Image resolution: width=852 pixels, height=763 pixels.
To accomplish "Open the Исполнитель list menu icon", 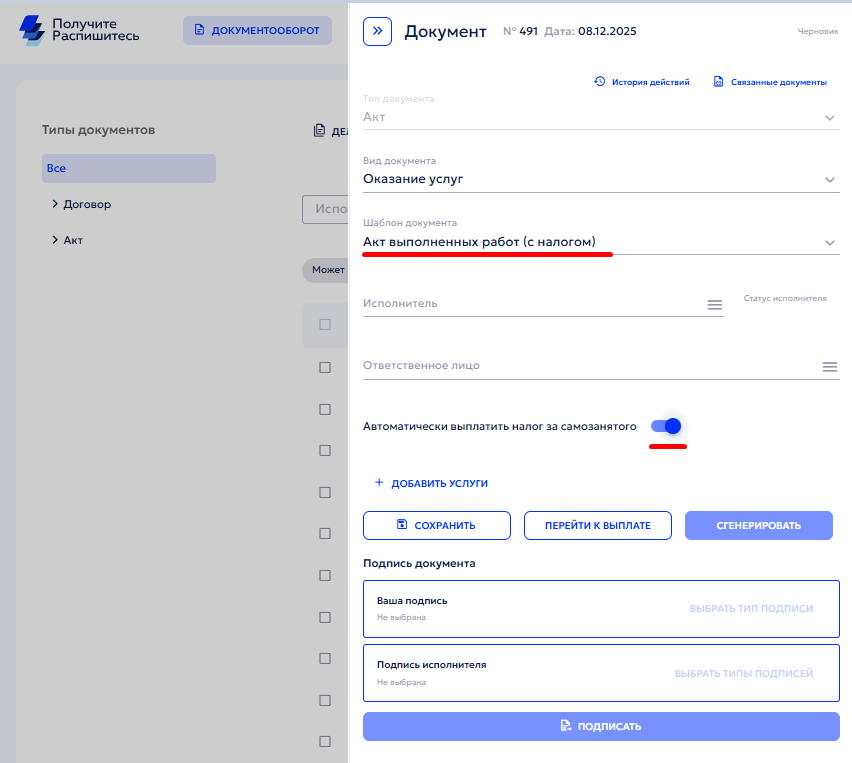I will click(715, 305).
